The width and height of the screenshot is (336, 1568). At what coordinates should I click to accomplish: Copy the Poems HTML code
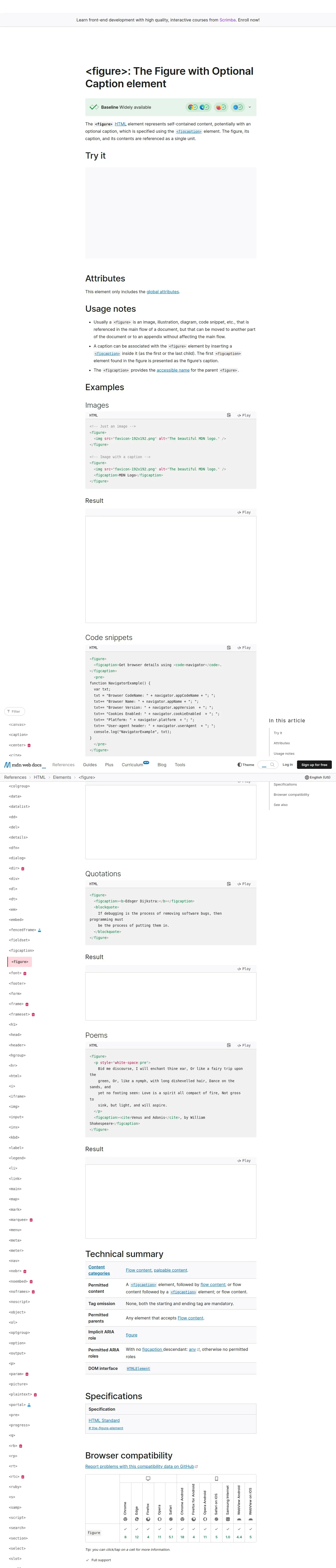[229, 1045]
